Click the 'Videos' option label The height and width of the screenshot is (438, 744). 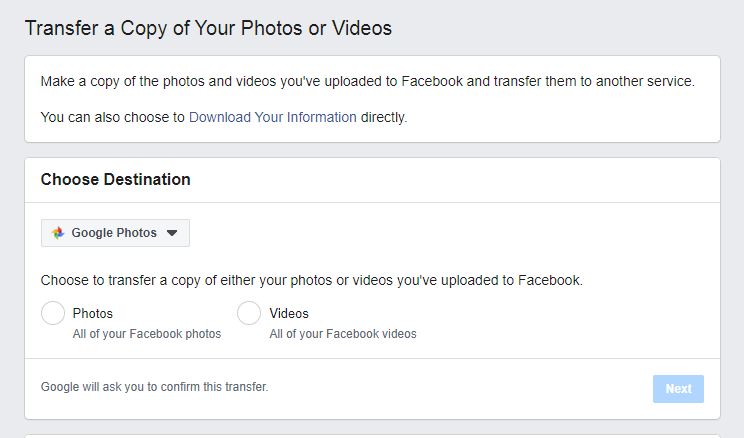tap(289, 313)
